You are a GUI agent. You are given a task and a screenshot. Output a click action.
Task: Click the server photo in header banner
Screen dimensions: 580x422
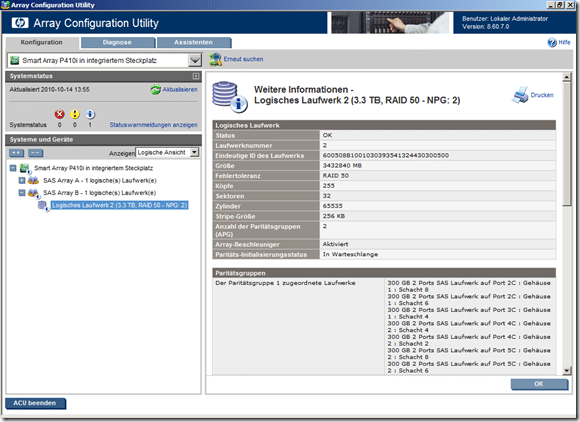(391, 23)
